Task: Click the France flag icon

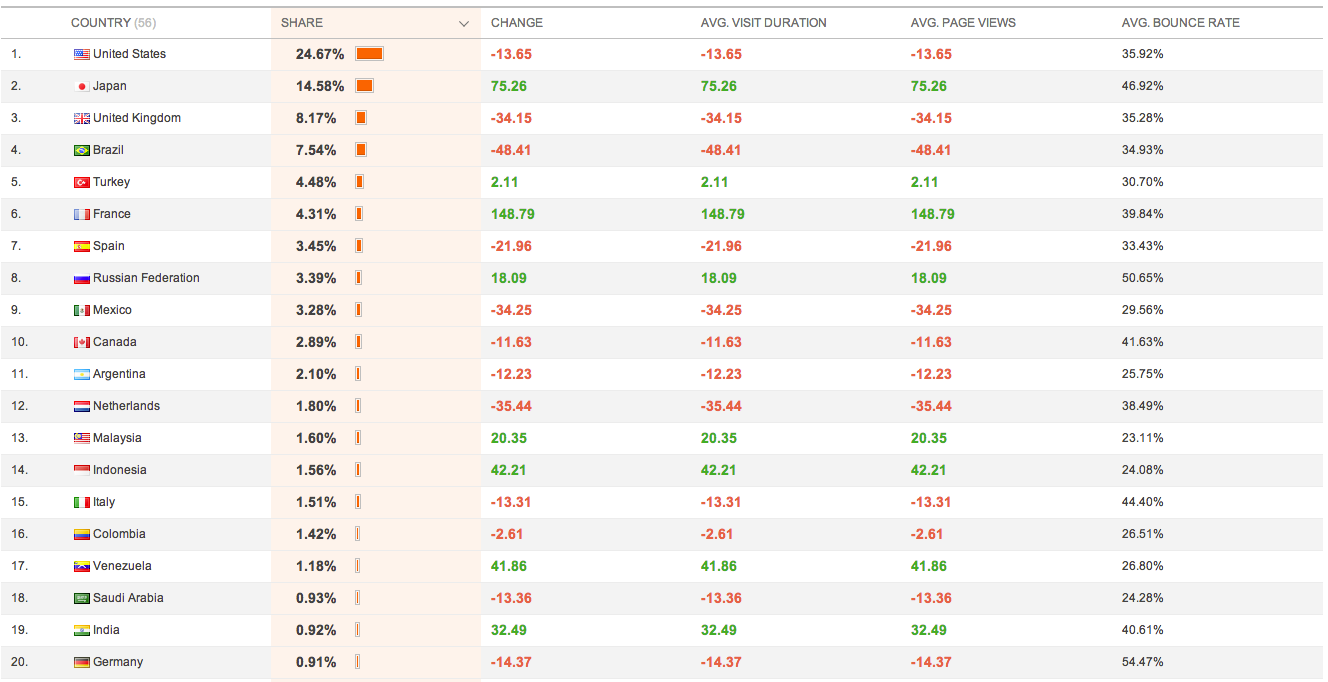Action: [x=82, y=214]
